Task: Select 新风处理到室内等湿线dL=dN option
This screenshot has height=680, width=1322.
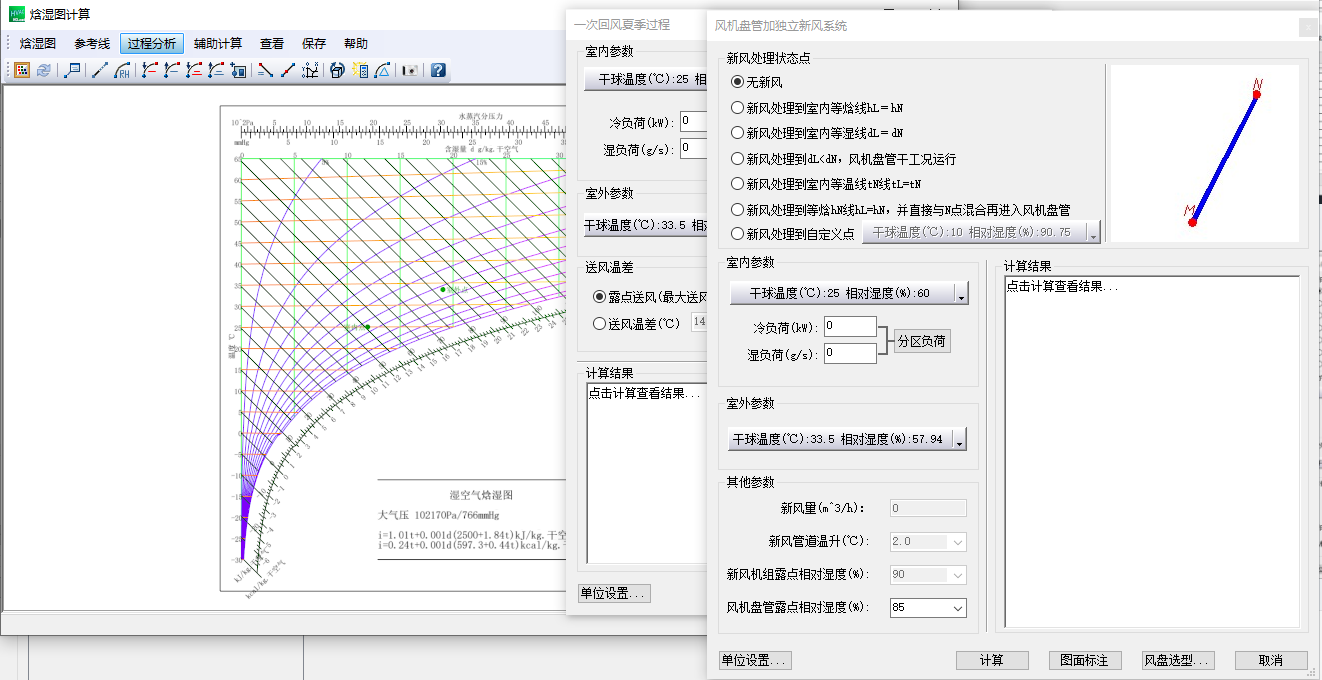Action: pos(738,133)
